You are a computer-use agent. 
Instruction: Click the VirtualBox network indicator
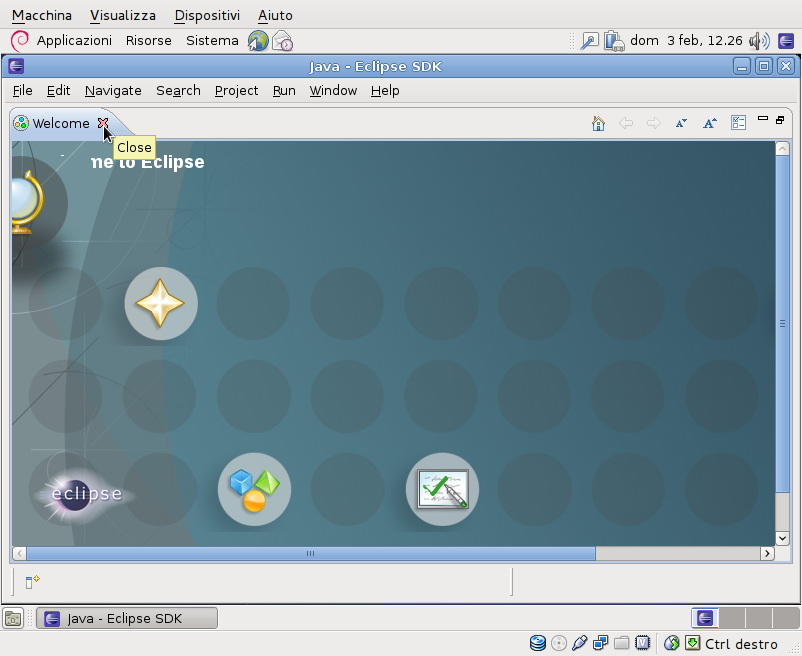click(x=600, y=643)
